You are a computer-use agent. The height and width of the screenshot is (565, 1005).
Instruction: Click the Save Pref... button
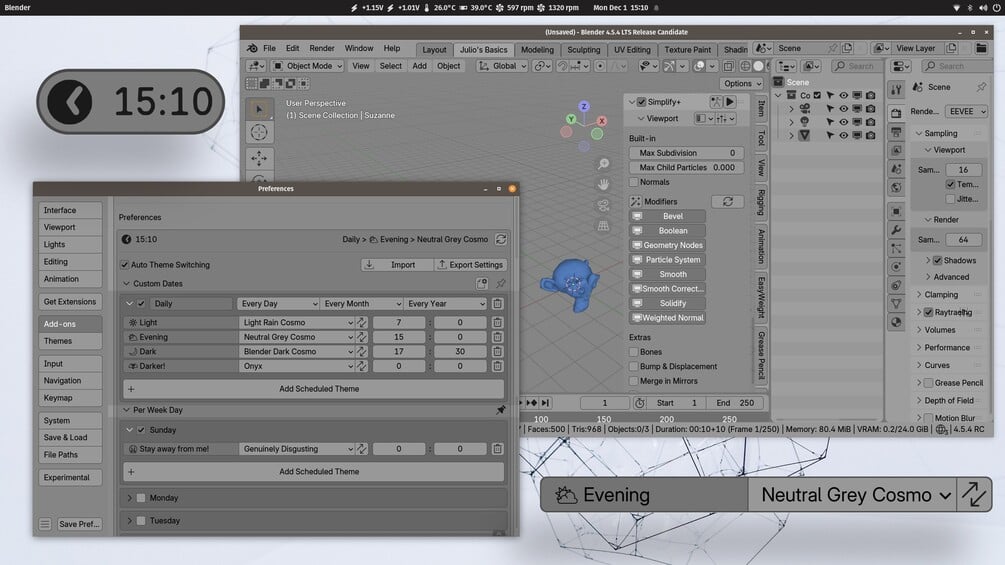[x=79, y=524]
